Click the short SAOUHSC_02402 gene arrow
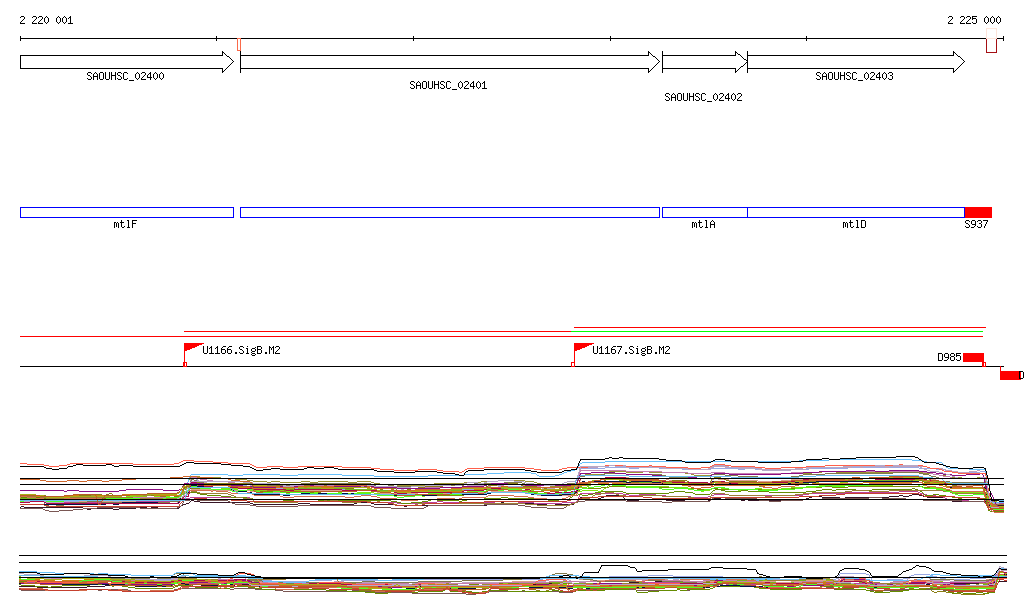The height and width of the screenshot is (611, 1024). (x=704, y=62)
